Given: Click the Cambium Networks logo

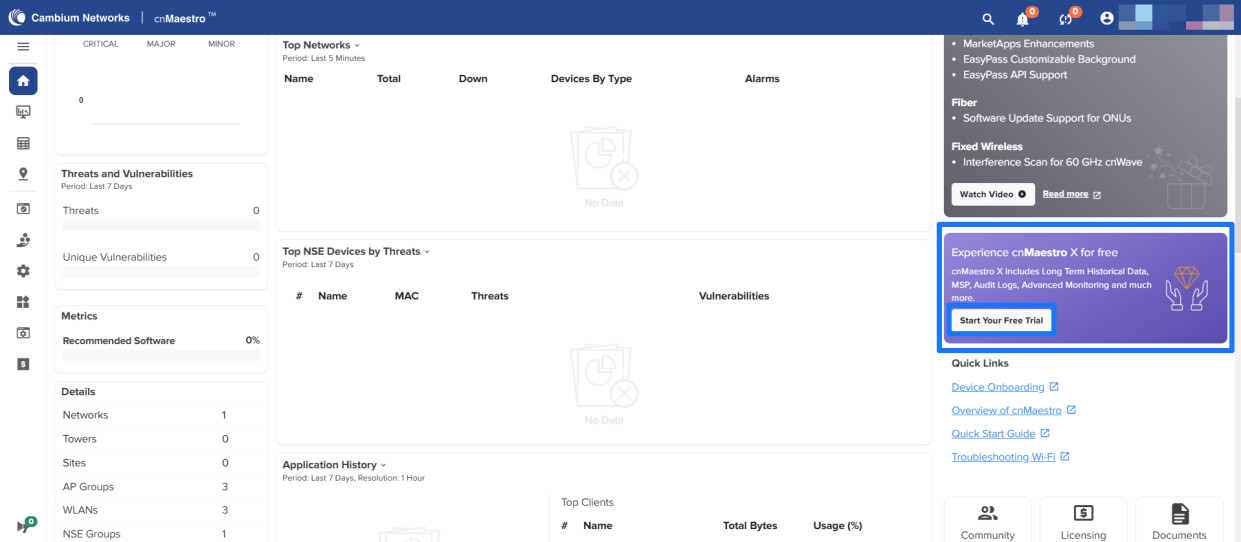Looking at the screenshot, I should coord(69,17).
